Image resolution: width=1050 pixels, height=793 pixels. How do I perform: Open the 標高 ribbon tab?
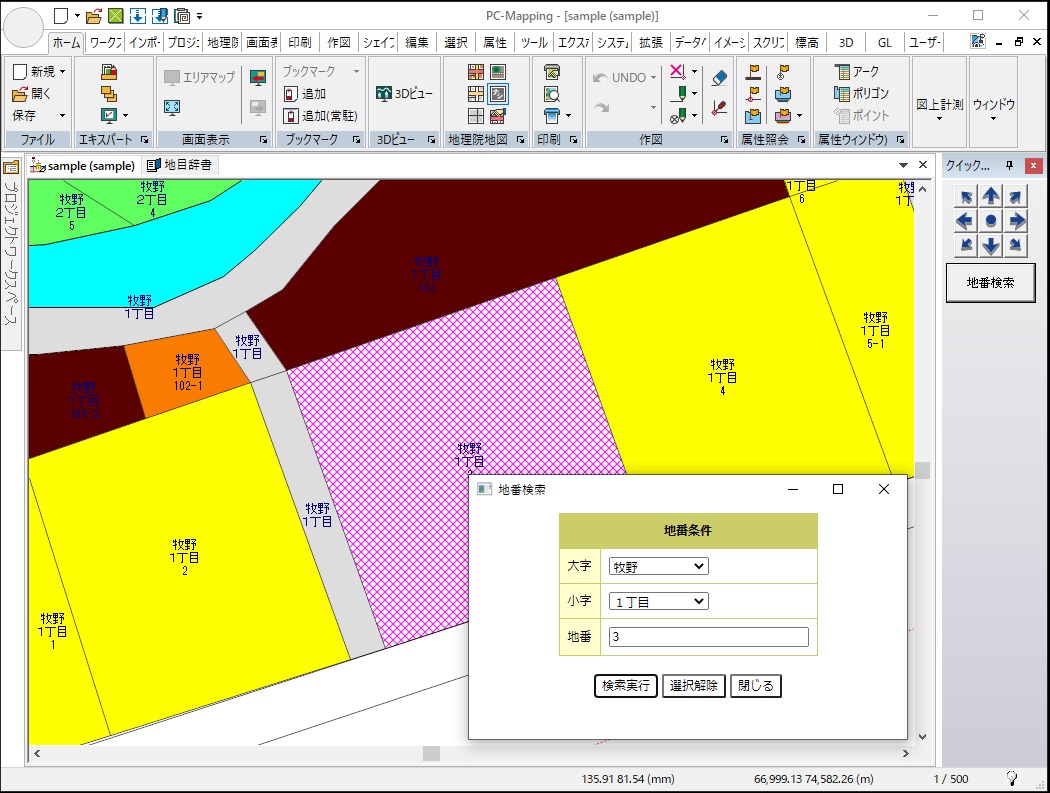tap(807, 42)
